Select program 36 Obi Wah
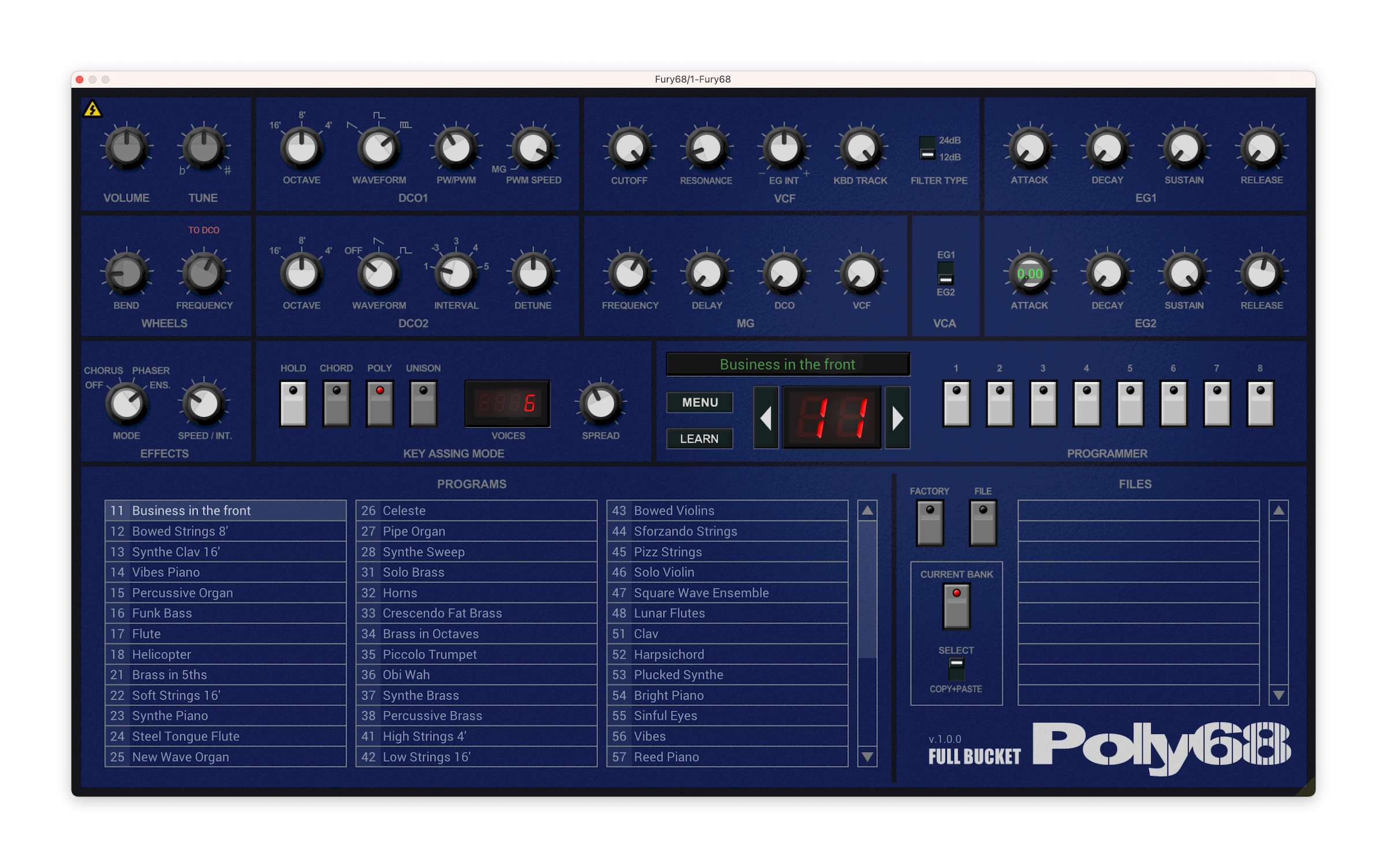The width and height of the screenshot is (1387, 868). [476, 674]
